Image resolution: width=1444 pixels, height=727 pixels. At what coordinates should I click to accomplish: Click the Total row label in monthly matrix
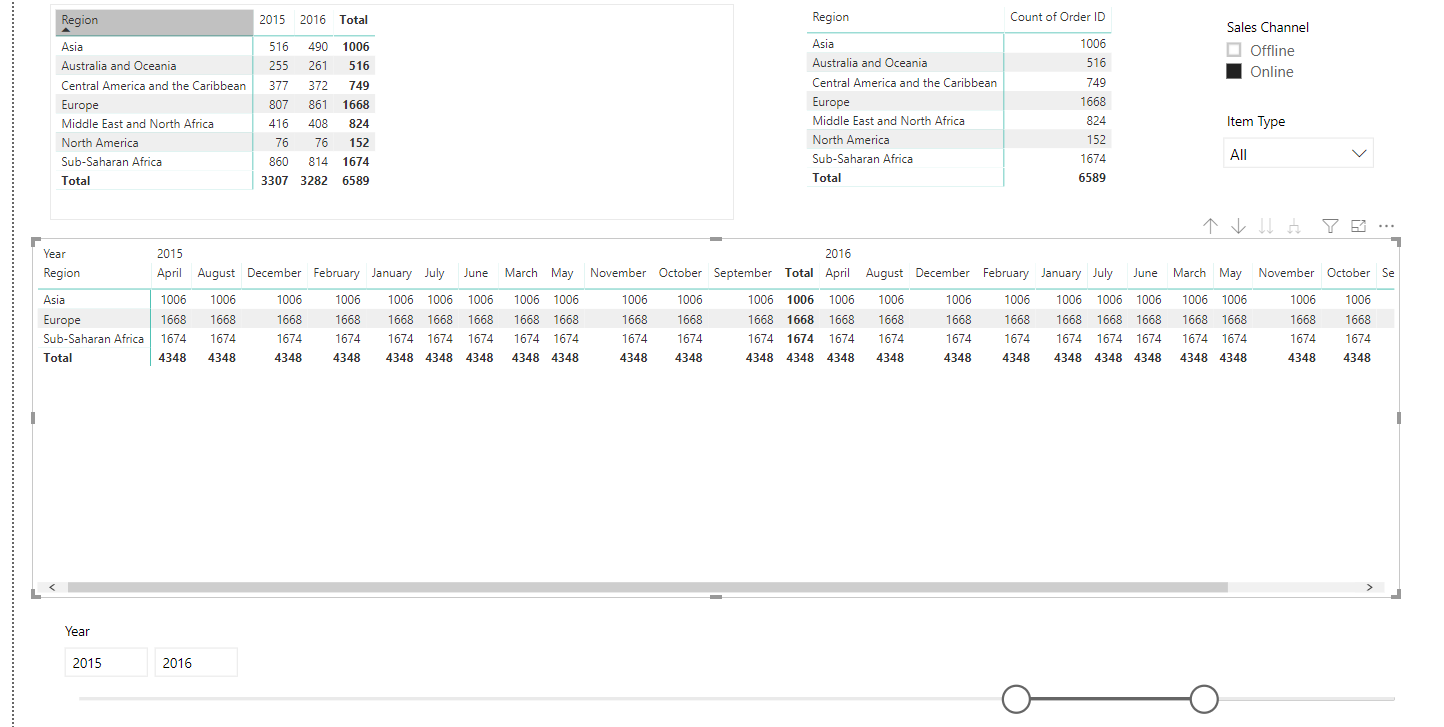(x=58, y=358)
